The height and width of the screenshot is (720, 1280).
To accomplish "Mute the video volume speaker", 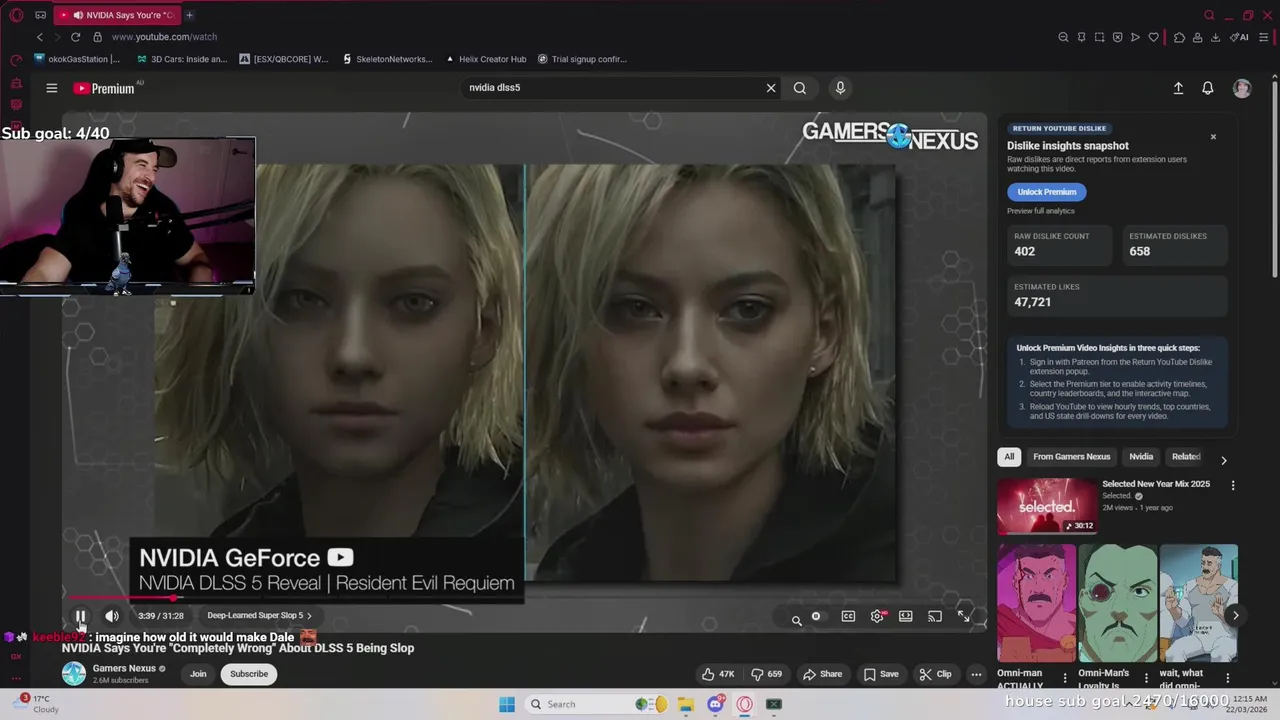I will point(112,616).
